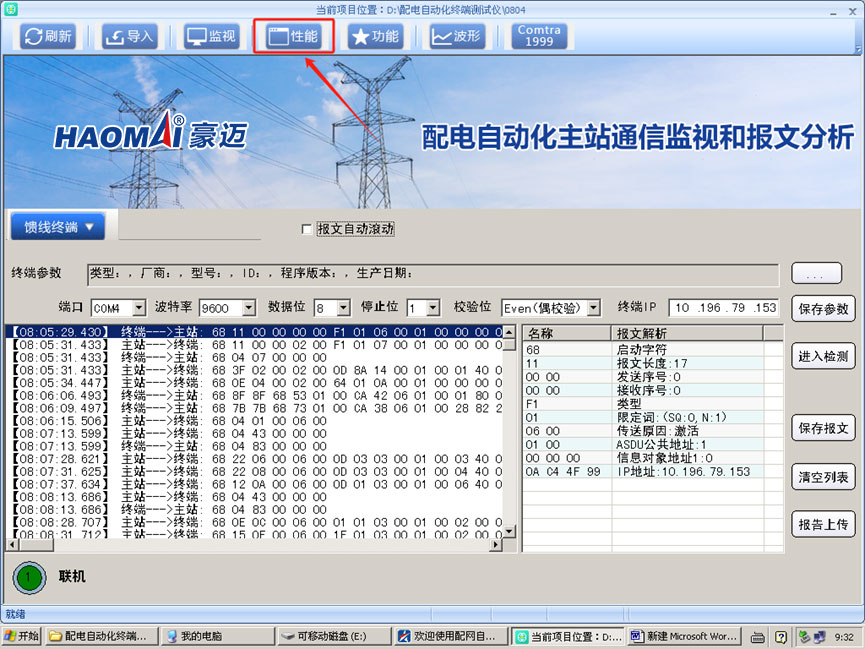
Task: Click the 终端IP address field
Action: coord(724,308)
